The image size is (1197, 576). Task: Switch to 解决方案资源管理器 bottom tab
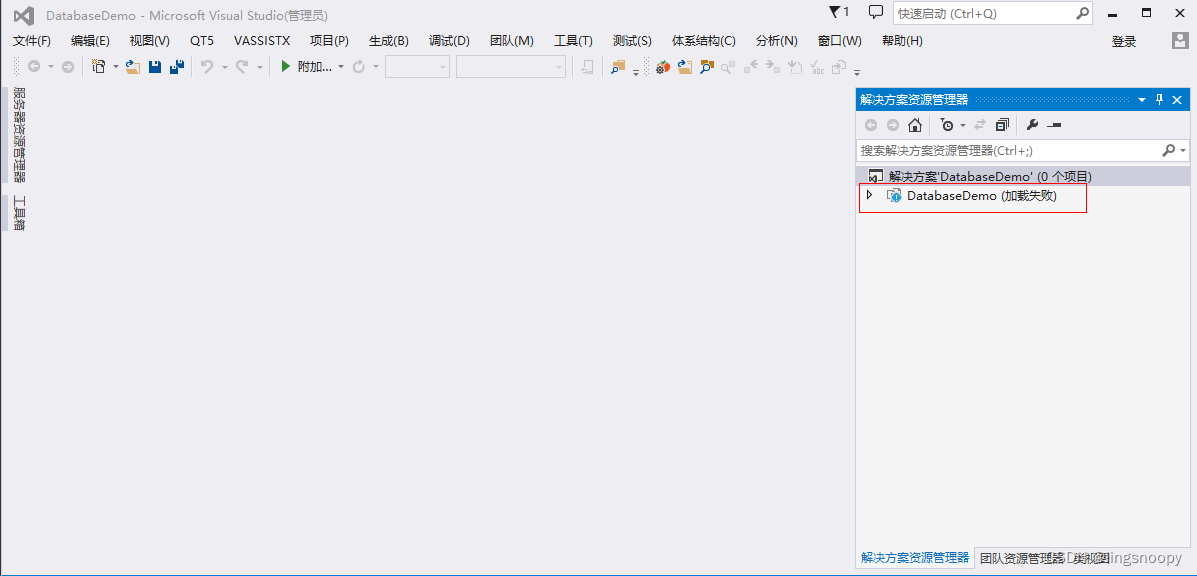pos(915,558)
